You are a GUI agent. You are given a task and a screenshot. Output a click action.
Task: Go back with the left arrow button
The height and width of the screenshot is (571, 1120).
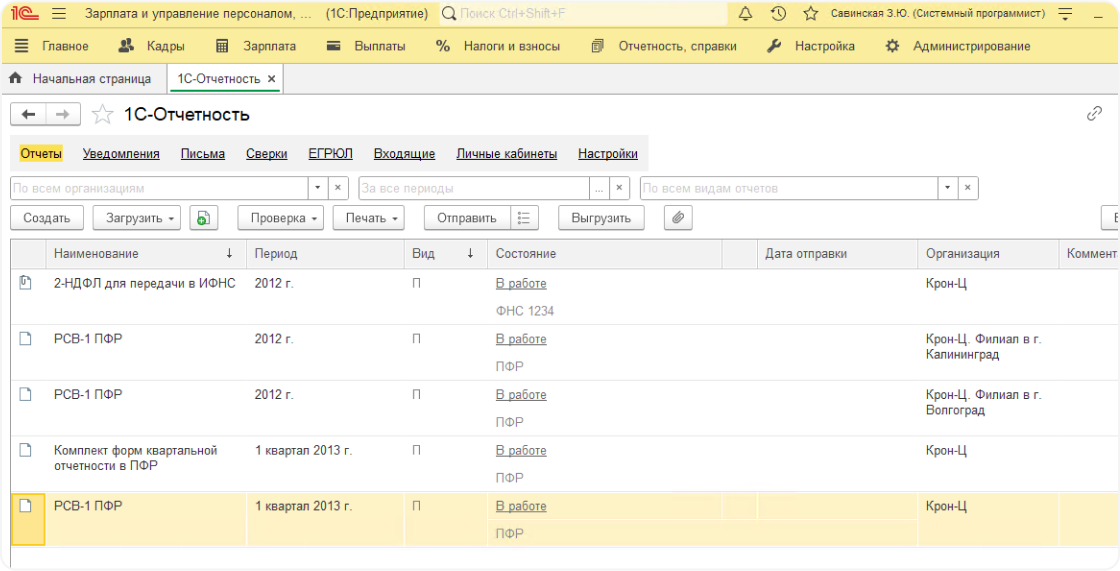[29, 114]
